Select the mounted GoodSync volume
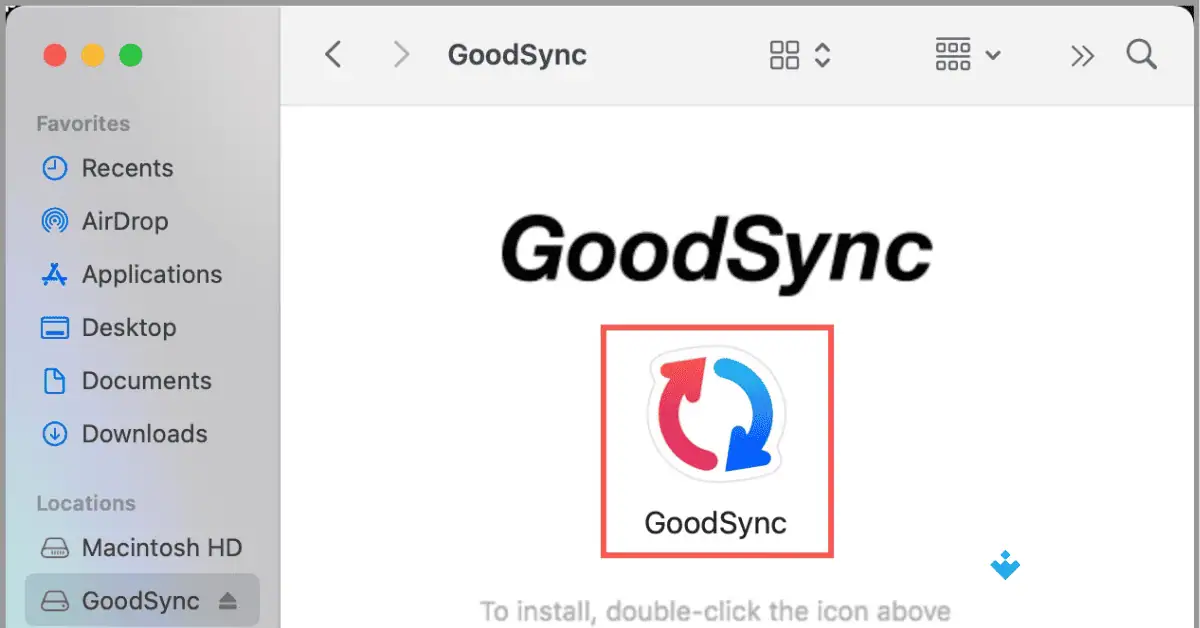1200x628 pixels. [x=140, y=601]
